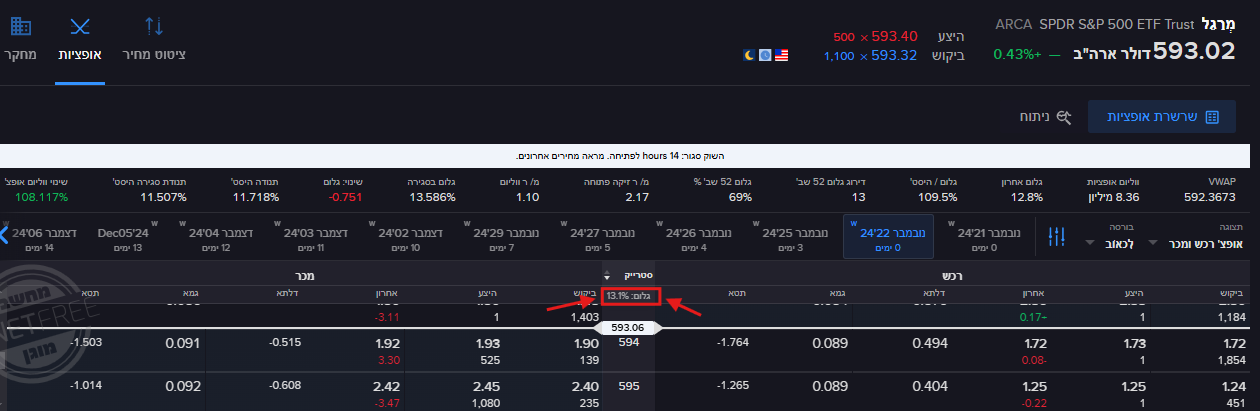
Task: Click call delta 0.404 in 595 row
Action: click(x=930, y=386)
